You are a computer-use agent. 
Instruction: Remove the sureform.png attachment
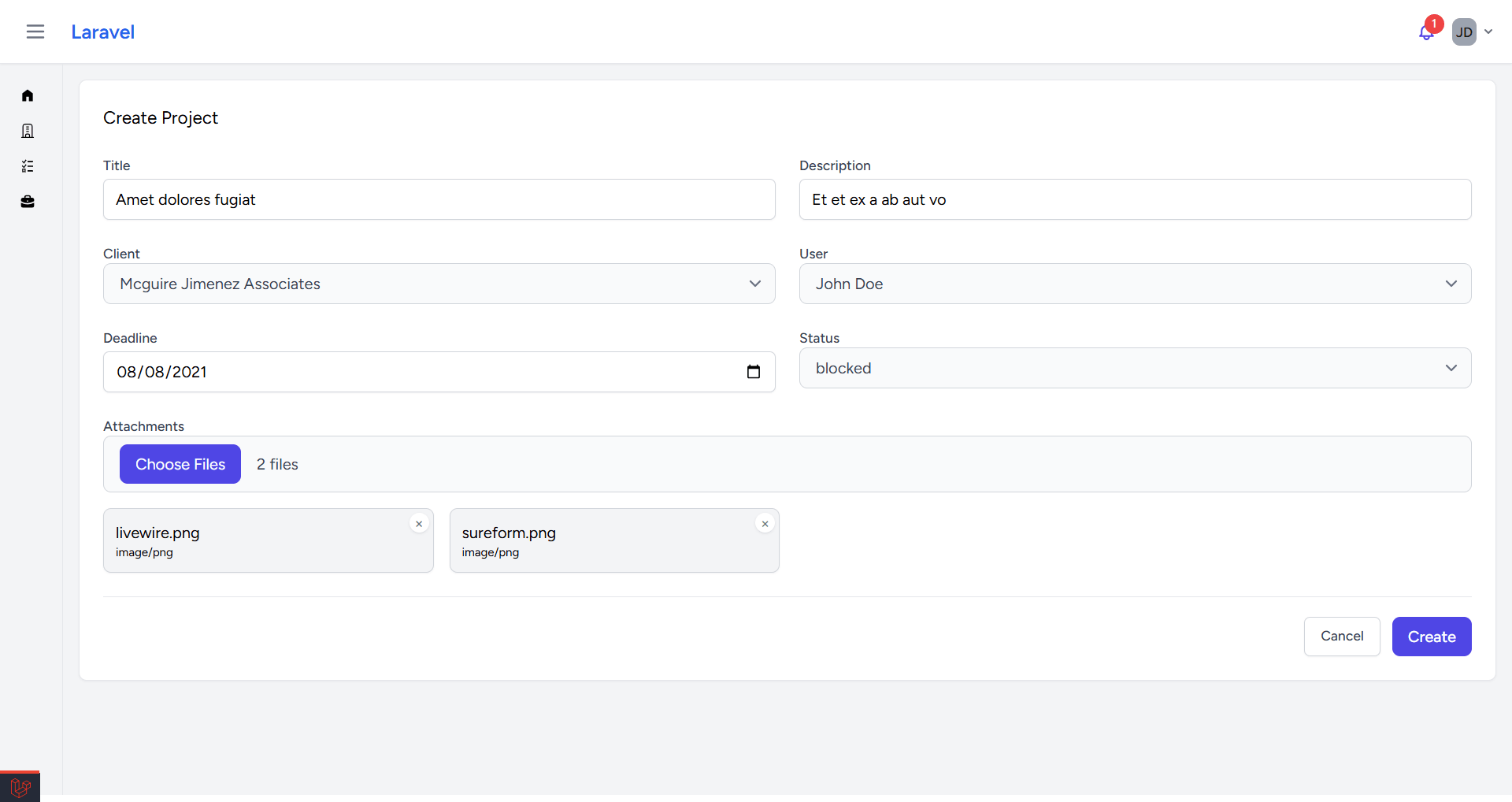point(765,524)
